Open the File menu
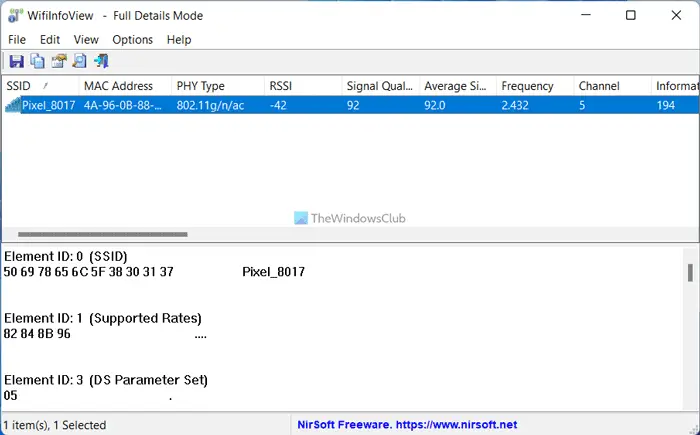 17,40
